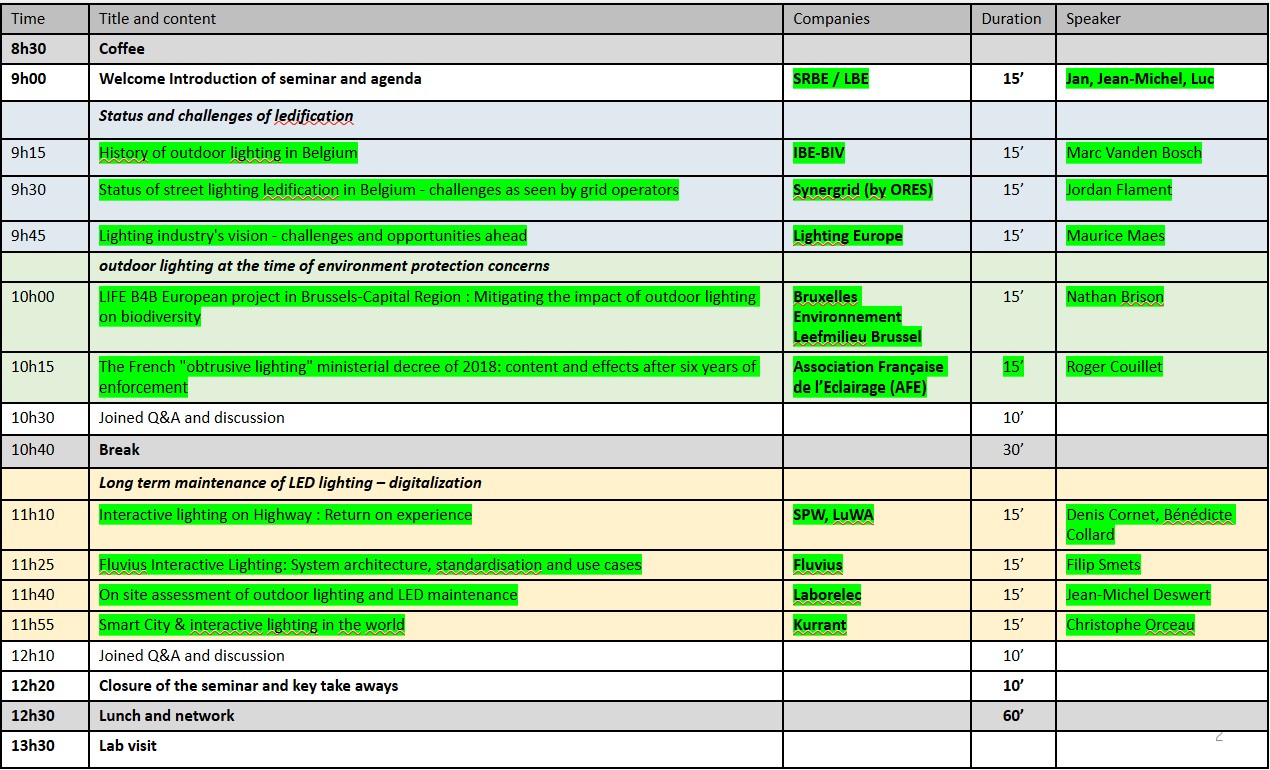Screen dimensions: 1270x770
Task: Click "Joined Q&A and discussion" in the 10h30 row
Action: point(192,418)
